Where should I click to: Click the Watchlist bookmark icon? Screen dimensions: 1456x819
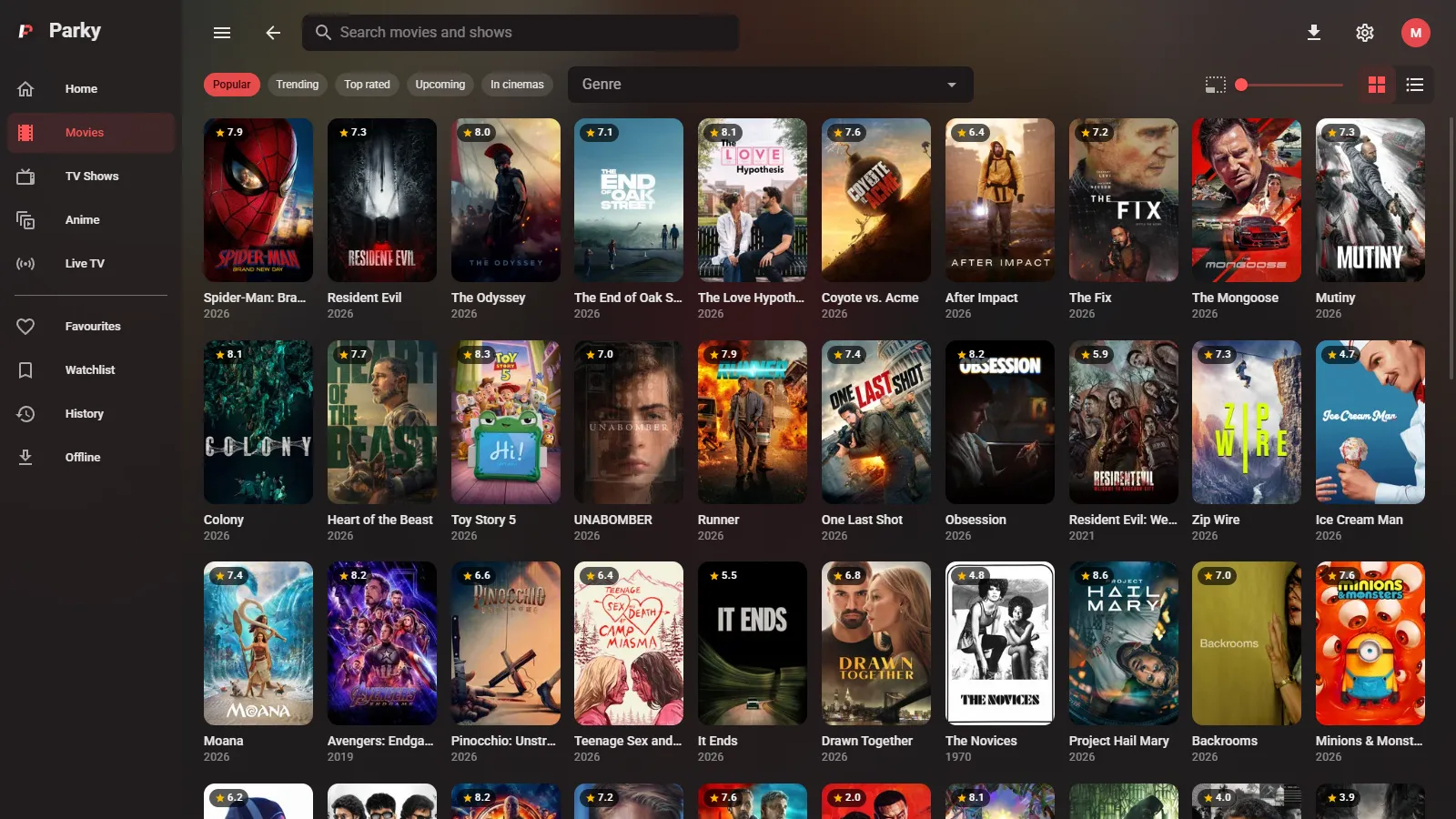tap(25, 370)
